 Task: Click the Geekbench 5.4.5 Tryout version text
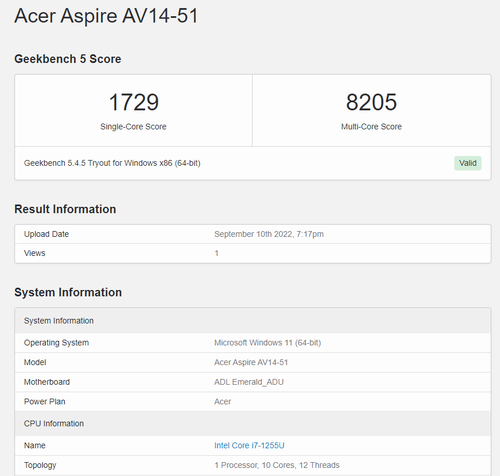pos(112,163)
